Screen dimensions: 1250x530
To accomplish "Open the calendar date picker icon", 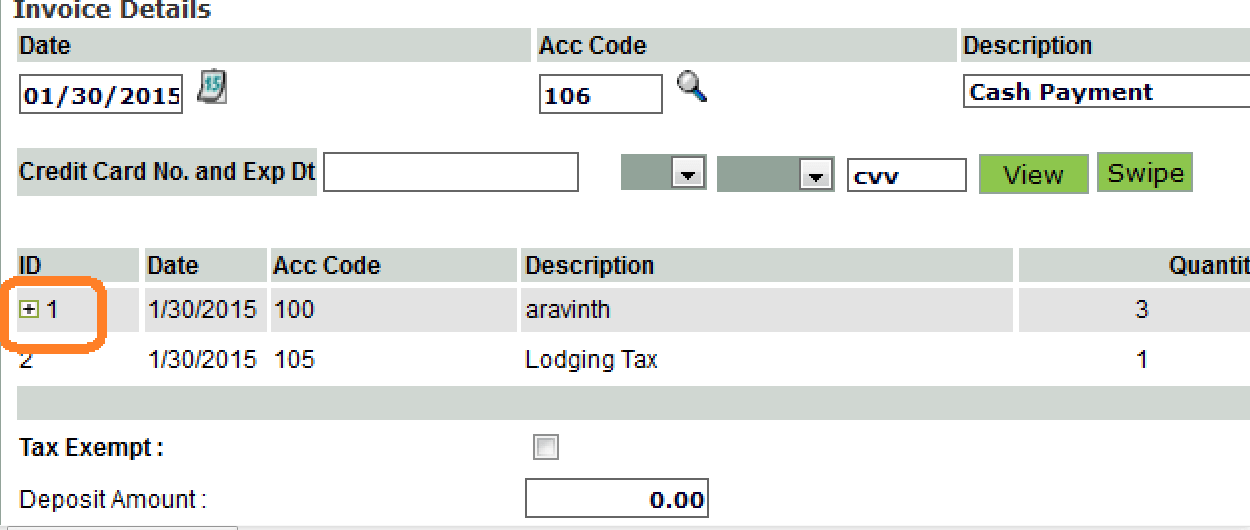I will pos(212,87).
